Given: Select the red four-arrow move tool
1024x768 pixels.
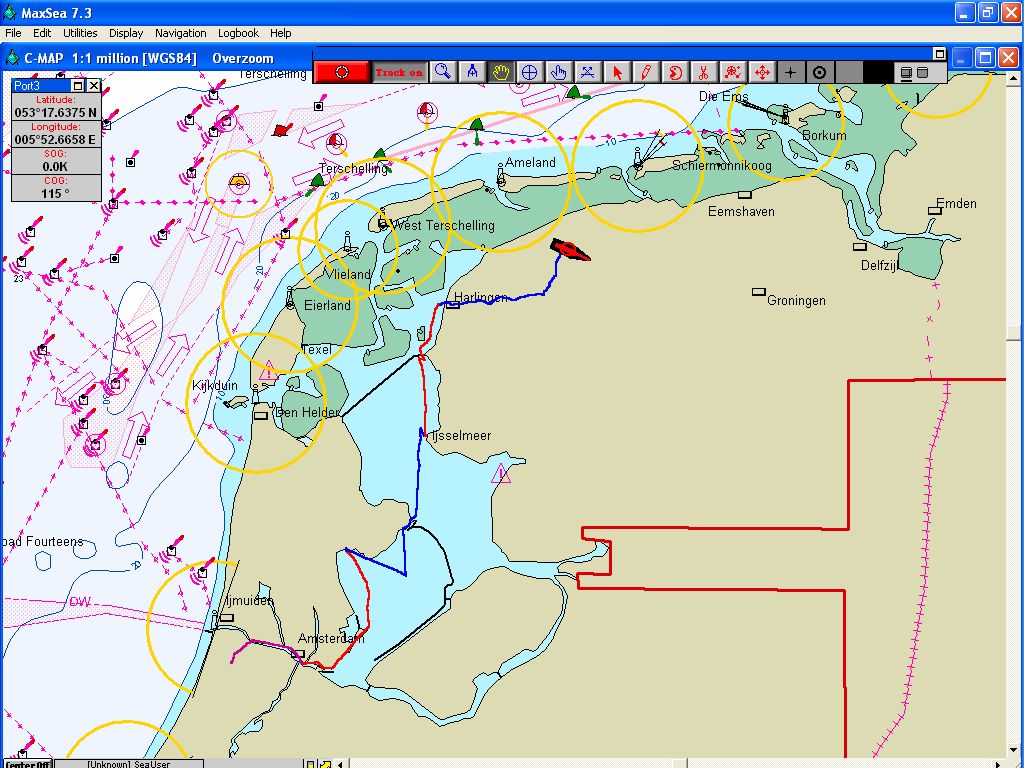Looking at the screenshot, I should 761,72.
